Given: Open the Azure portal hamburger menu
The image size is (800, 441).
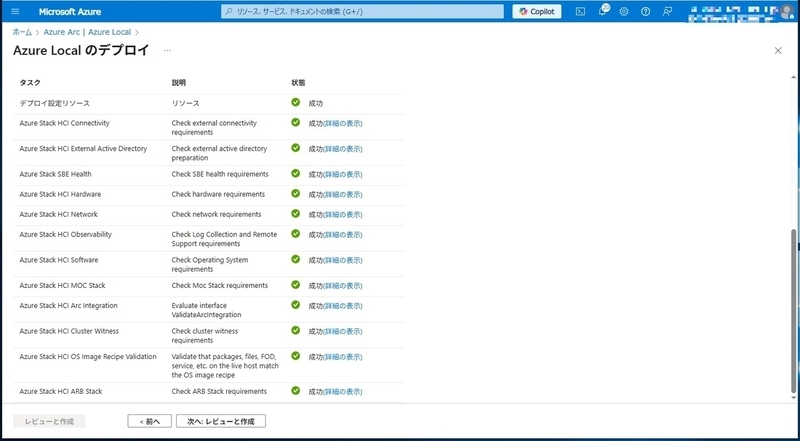Looking at the screenshot, I should pyautogui.click(x=15, y=11).
